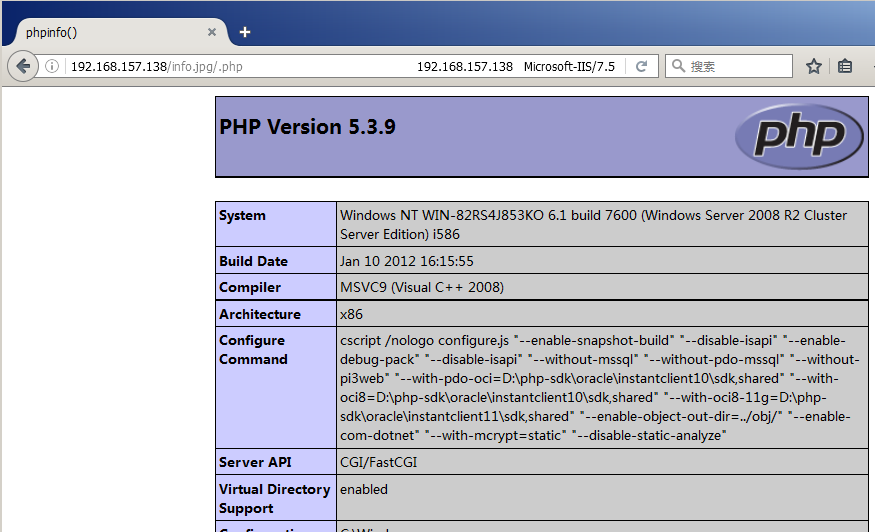Select the 'System' row label
Image resolution: width=875 pixels, height=532 pixels.
242,215
